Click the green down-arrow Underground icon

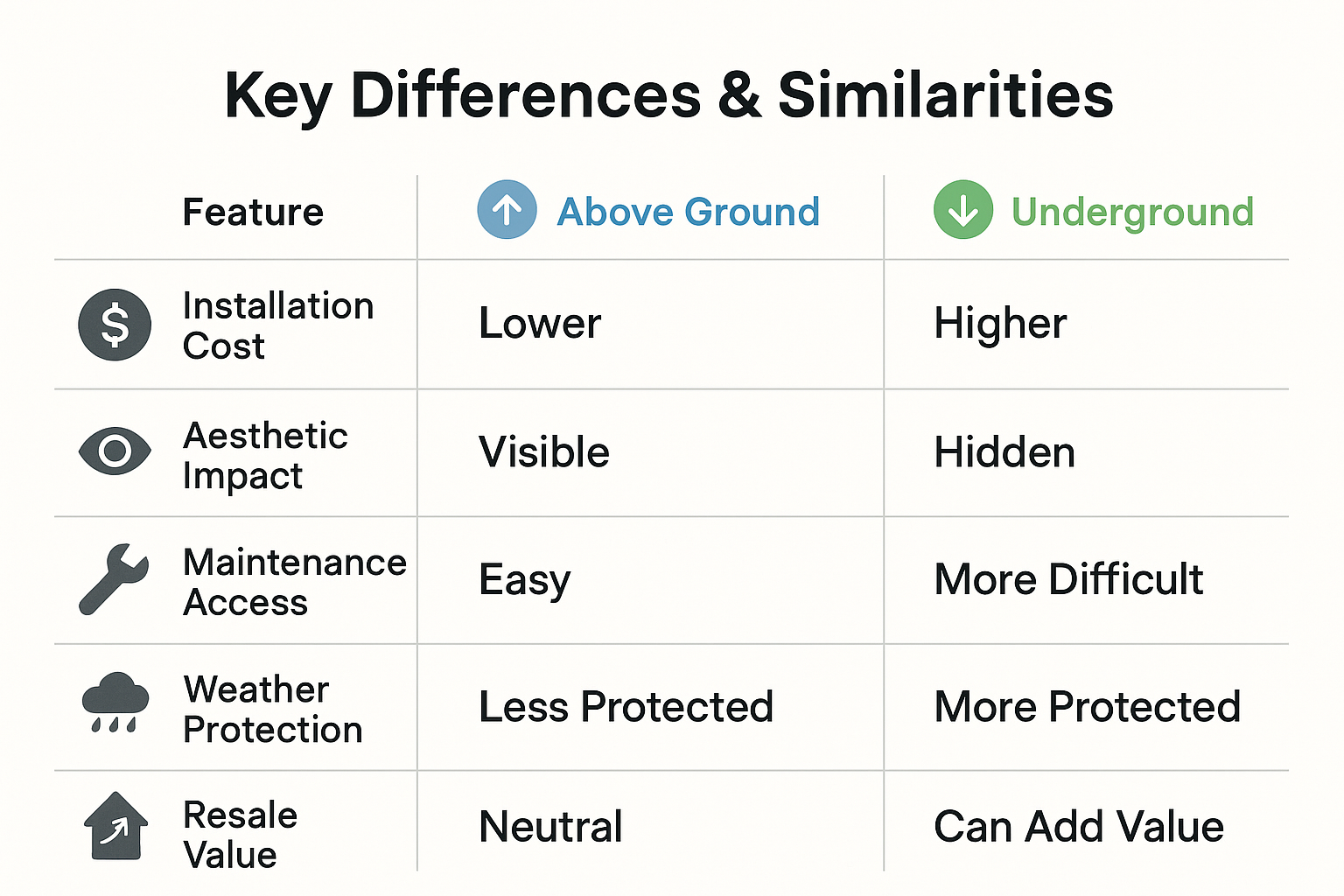962,210
